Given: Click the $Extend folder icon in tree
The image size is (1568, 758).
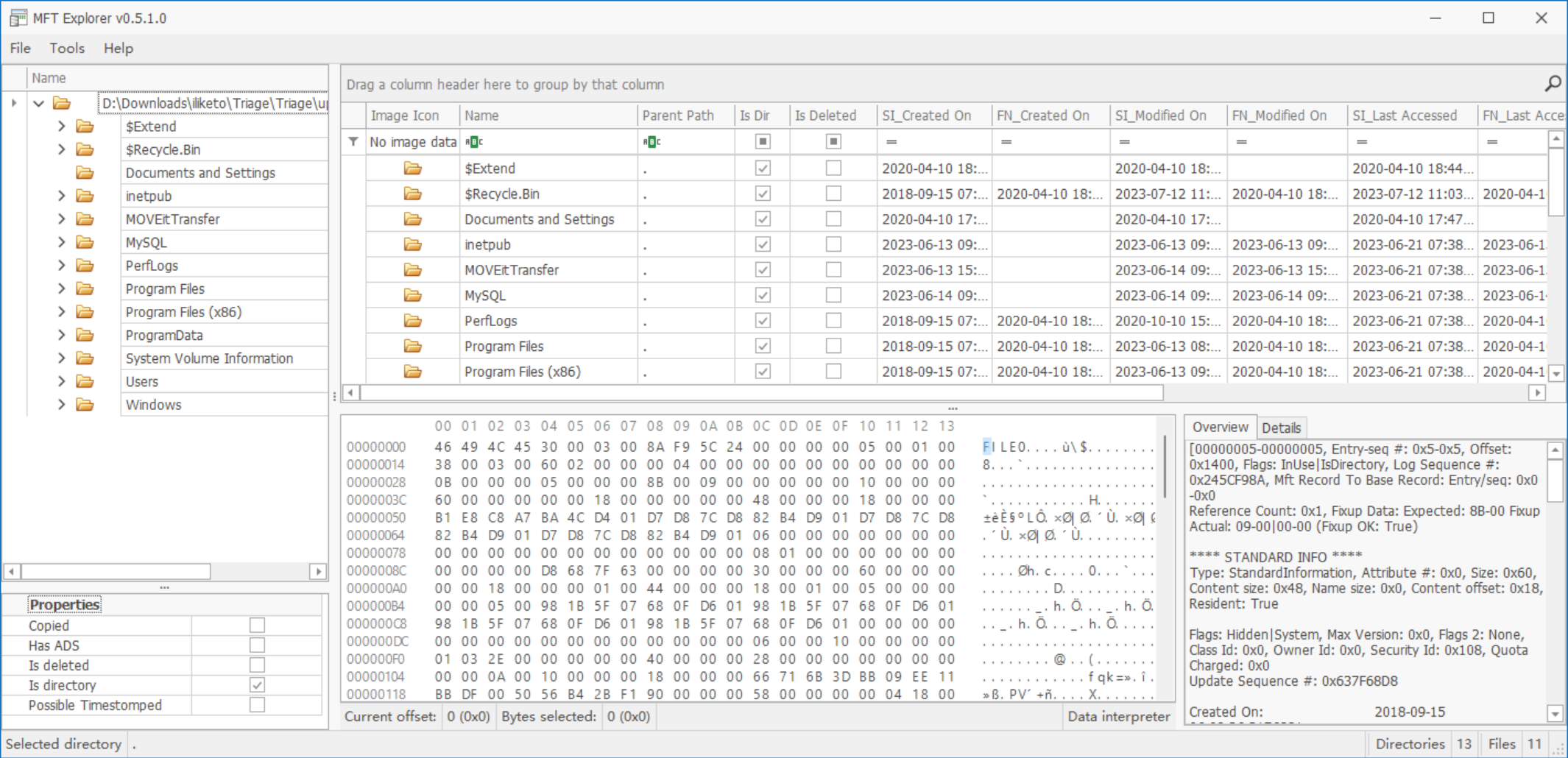Looking at the screenshot, I should tap(85, 127).
